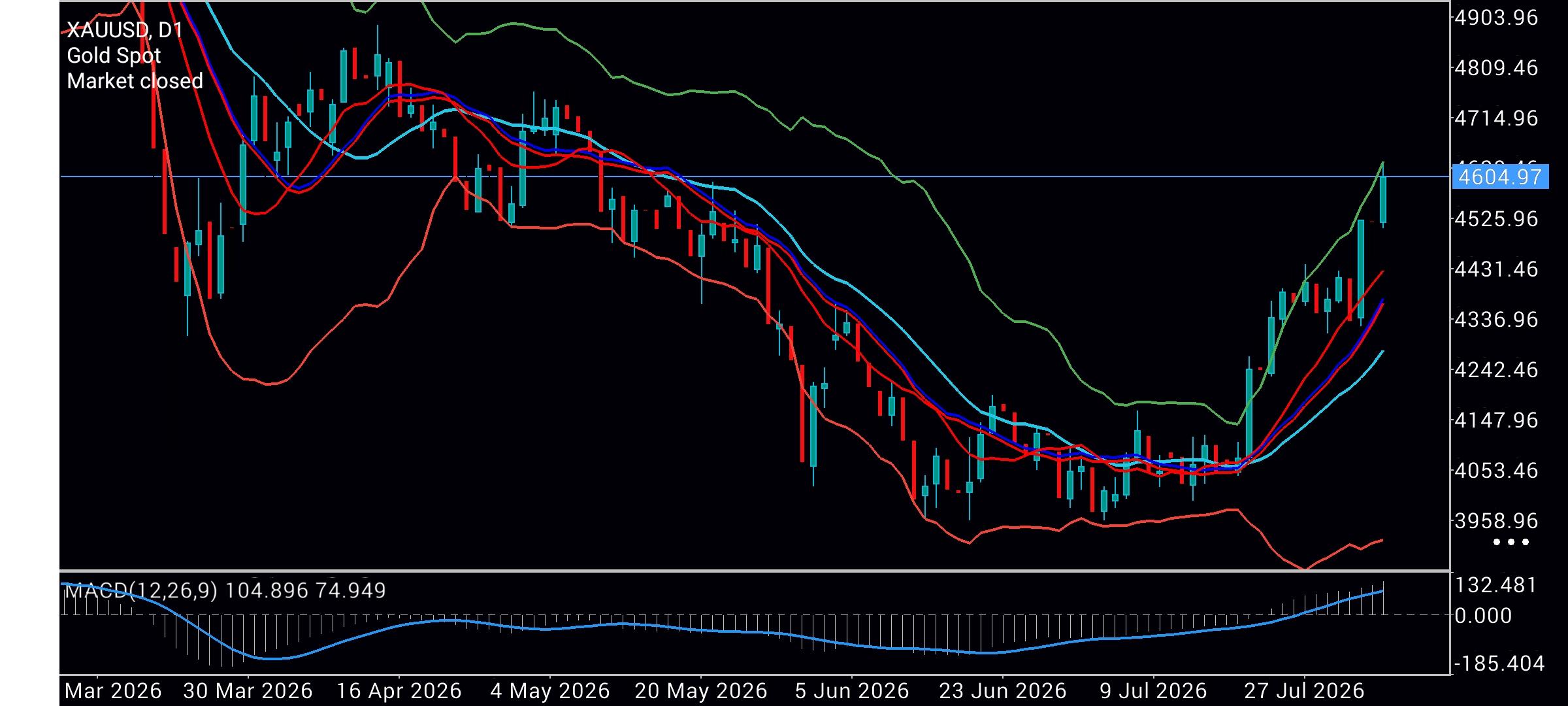Tap the current price tag 4604.97

(x=1500, y=176)
